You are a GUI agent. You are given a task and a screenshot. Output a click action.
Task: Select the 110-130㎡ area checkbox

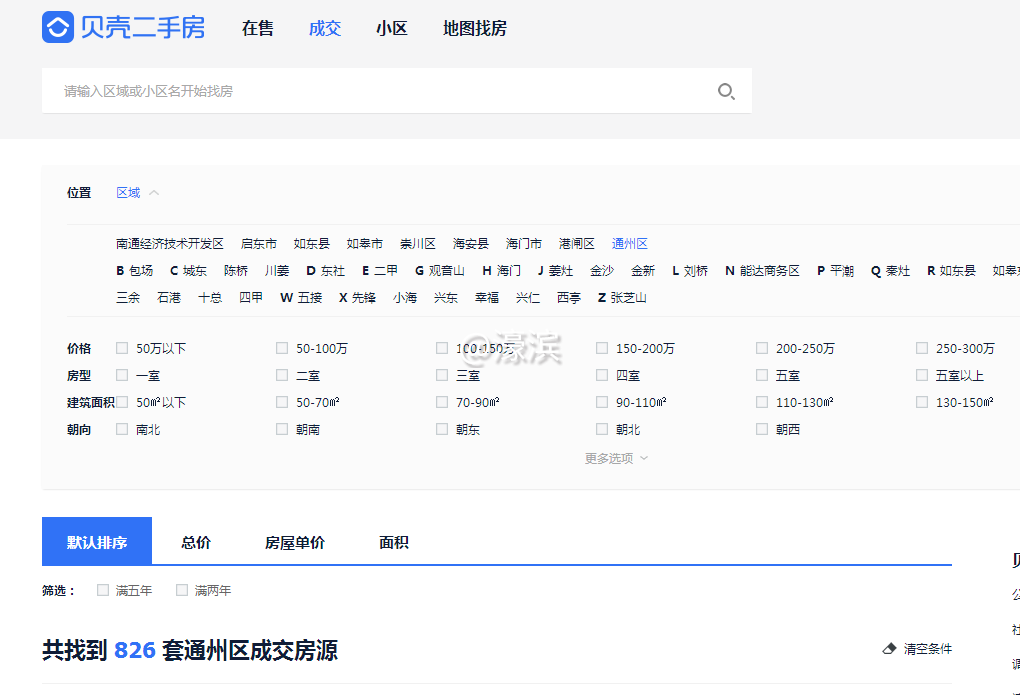pyautogui.click(x=761, y=401)
